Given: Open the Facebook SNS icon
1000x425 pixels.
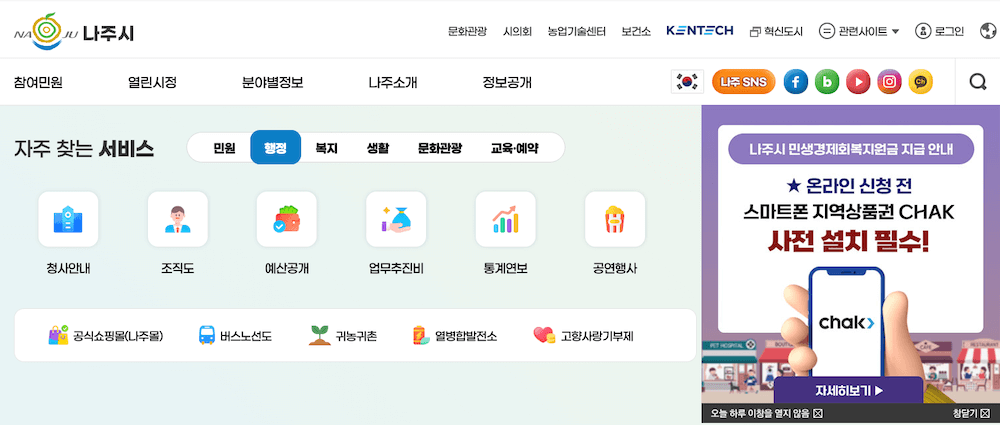Looking at the screenshot, I should click(x=795, y=82).
